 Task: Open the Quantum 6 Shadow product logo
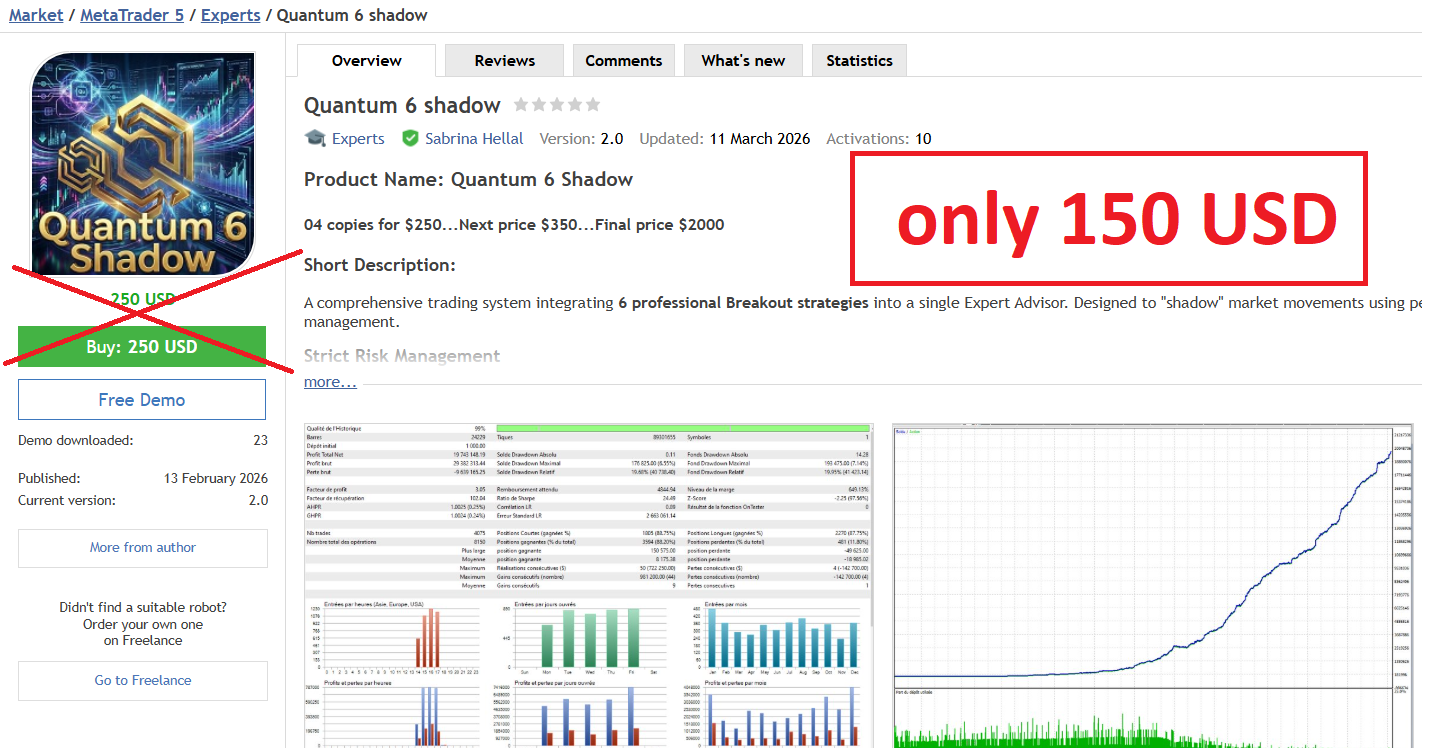pos(143,163)
